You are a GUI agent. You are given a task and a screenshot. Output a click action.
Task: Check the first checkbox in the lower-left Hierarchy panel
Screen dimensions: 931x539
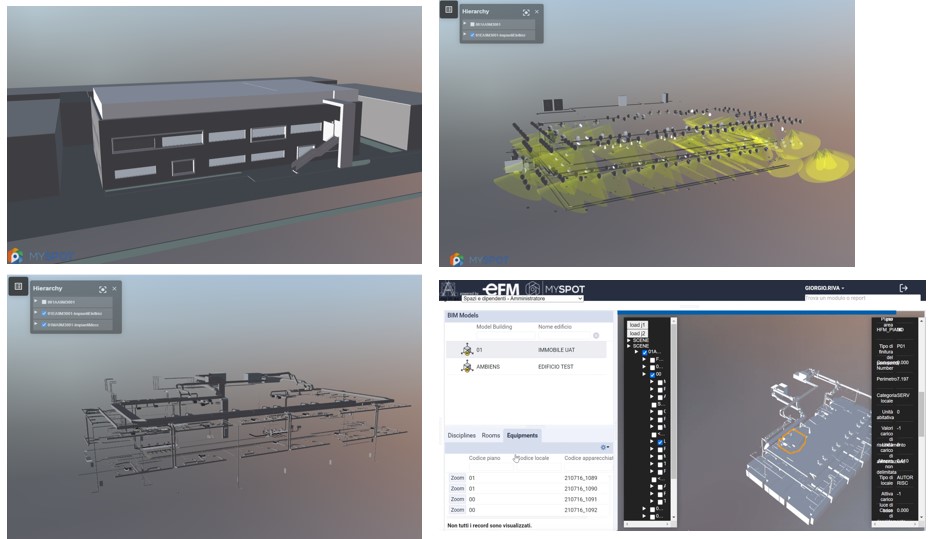46,301
